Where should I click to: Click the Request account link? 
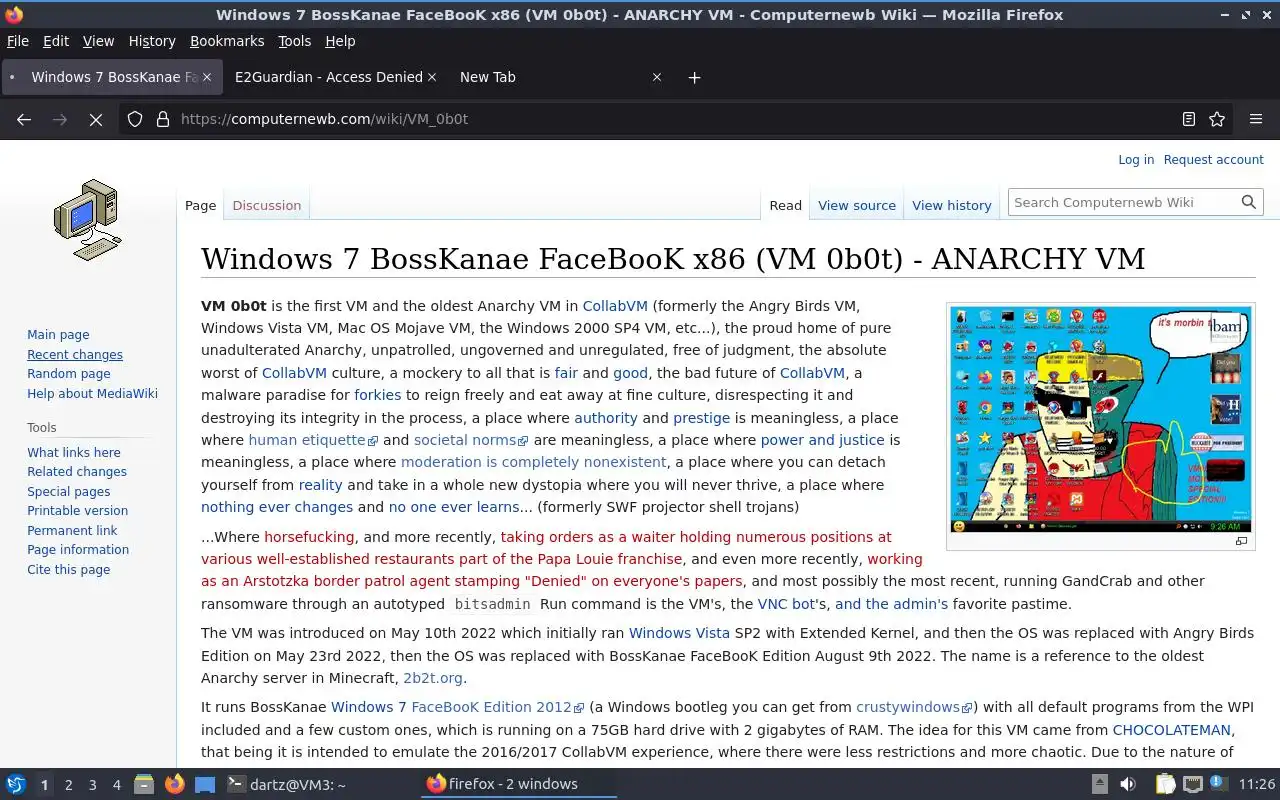pyautogui.click(x=1214, y=160)
